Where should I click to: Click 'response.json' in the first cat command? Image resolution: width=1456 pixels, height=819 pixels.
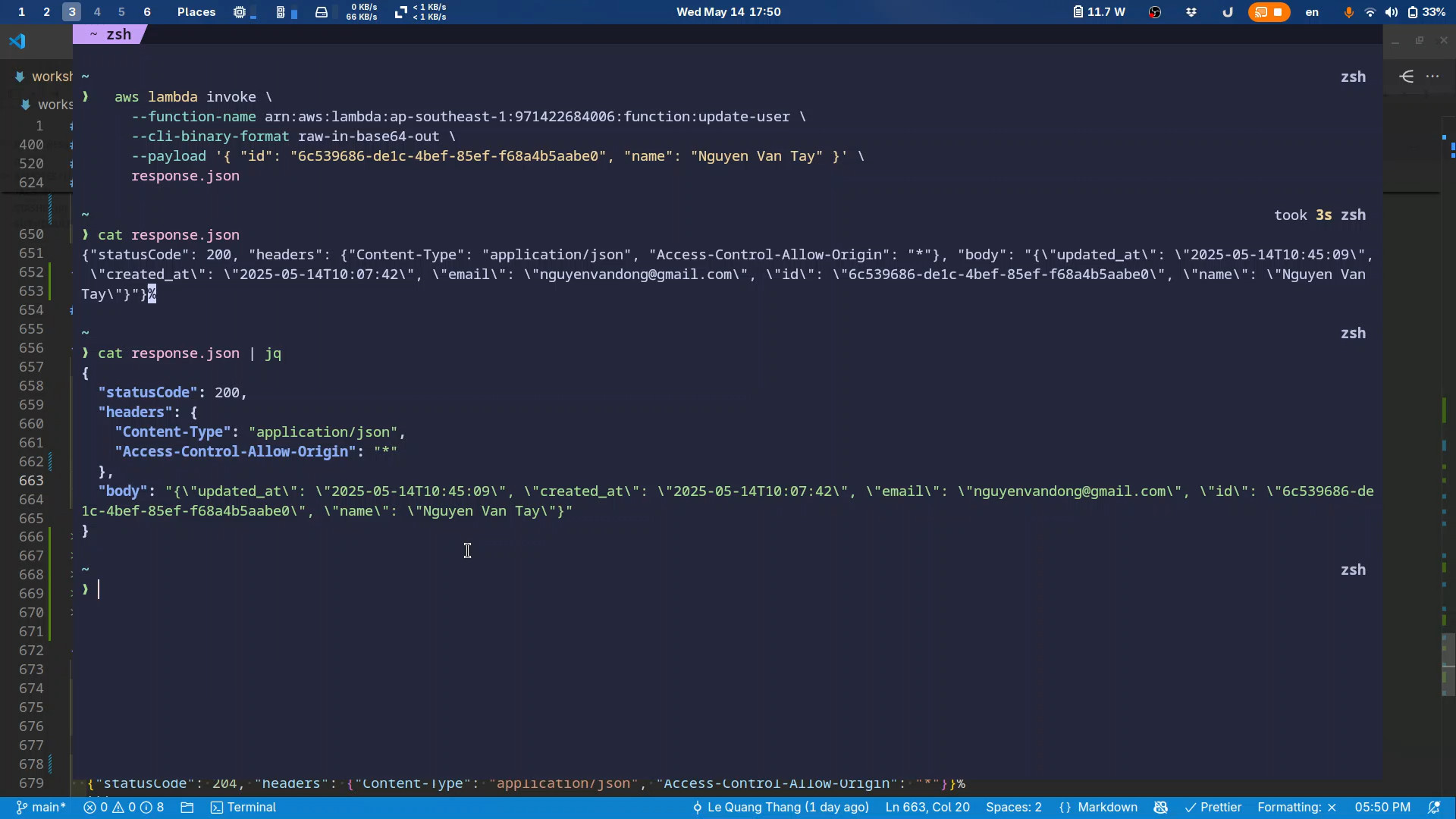tap(185, 235)
